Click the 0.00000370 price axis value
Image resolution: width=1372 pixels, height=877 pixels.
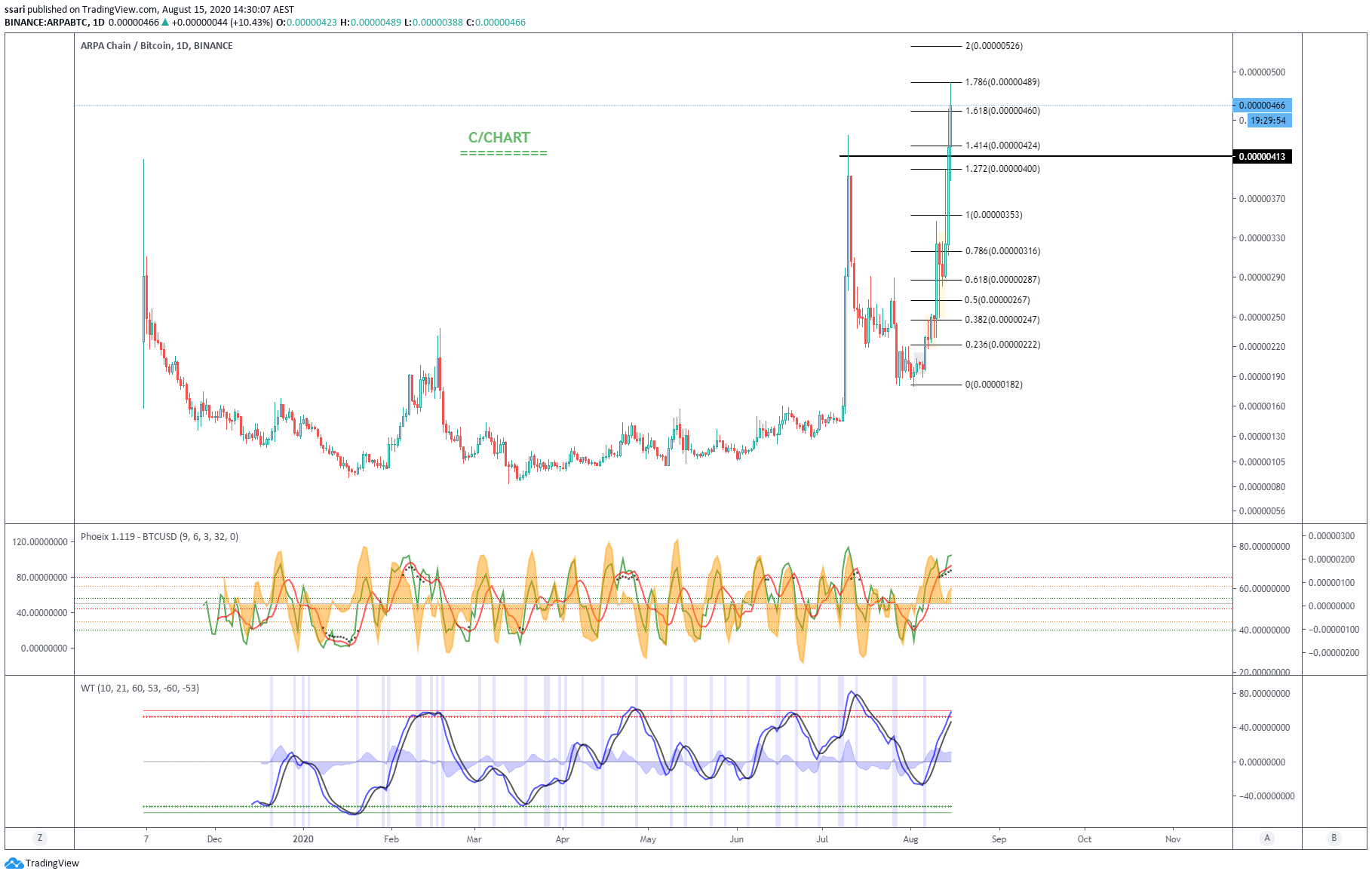click(x=1262, y=199)
